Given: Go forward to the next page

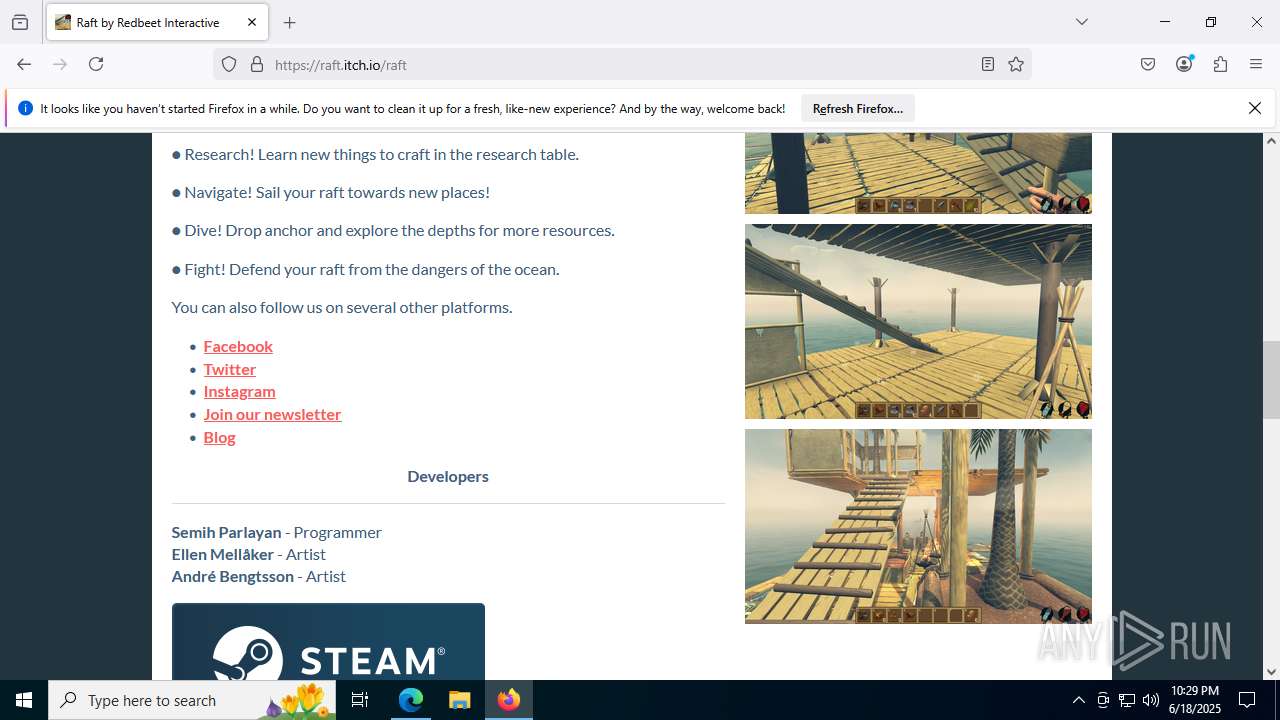Looking at the screenshot, I should [60, 64].
